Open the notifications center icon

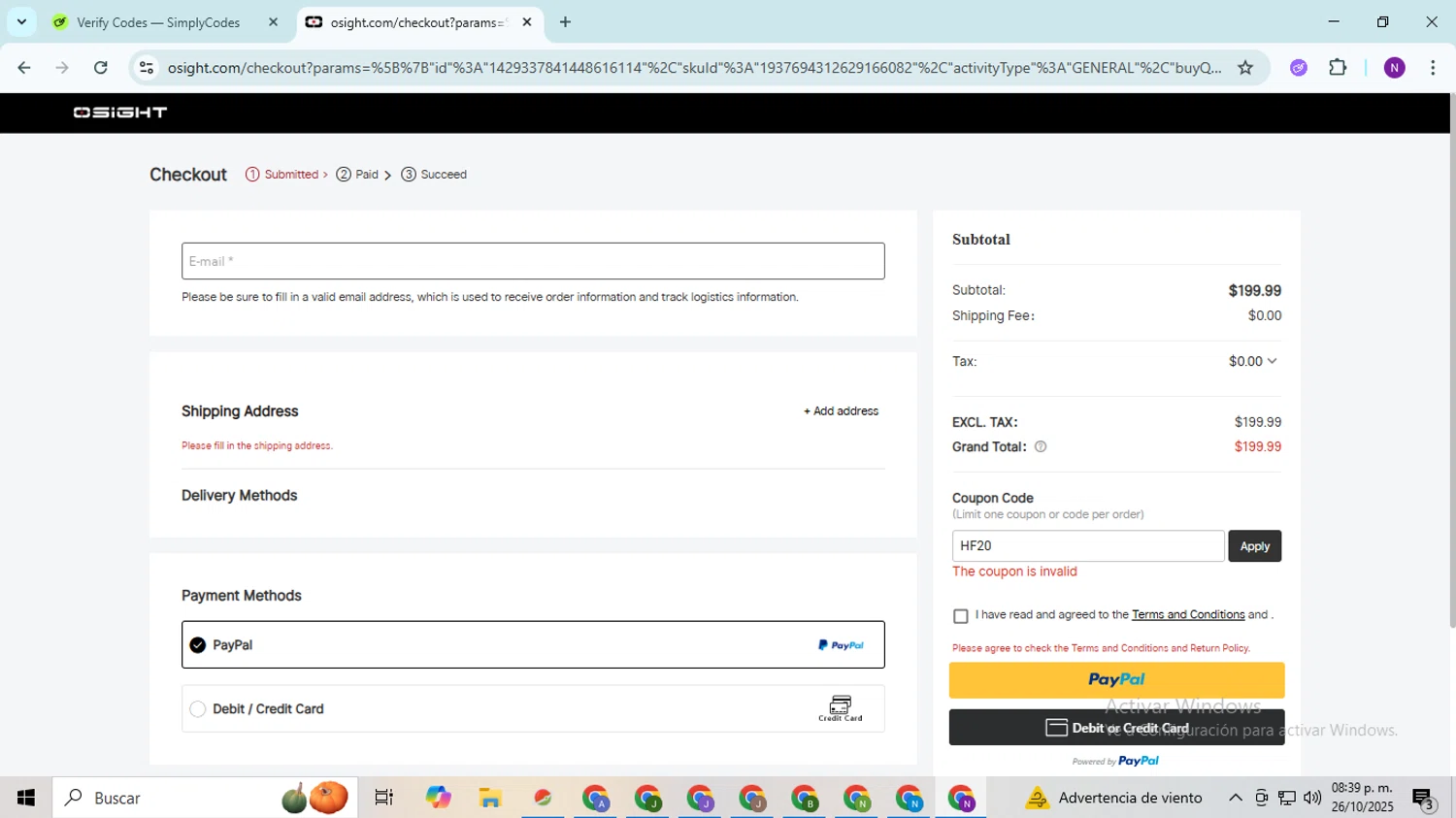point(1424,799)
